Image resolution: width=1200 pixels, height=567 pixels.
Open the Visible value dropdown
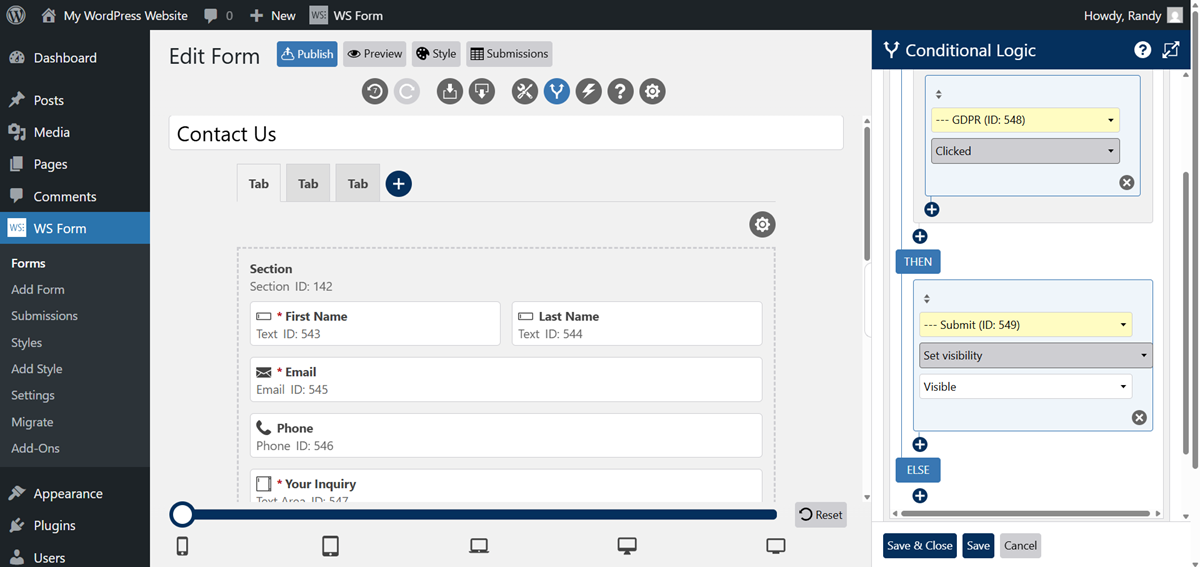coord(1025,387)
